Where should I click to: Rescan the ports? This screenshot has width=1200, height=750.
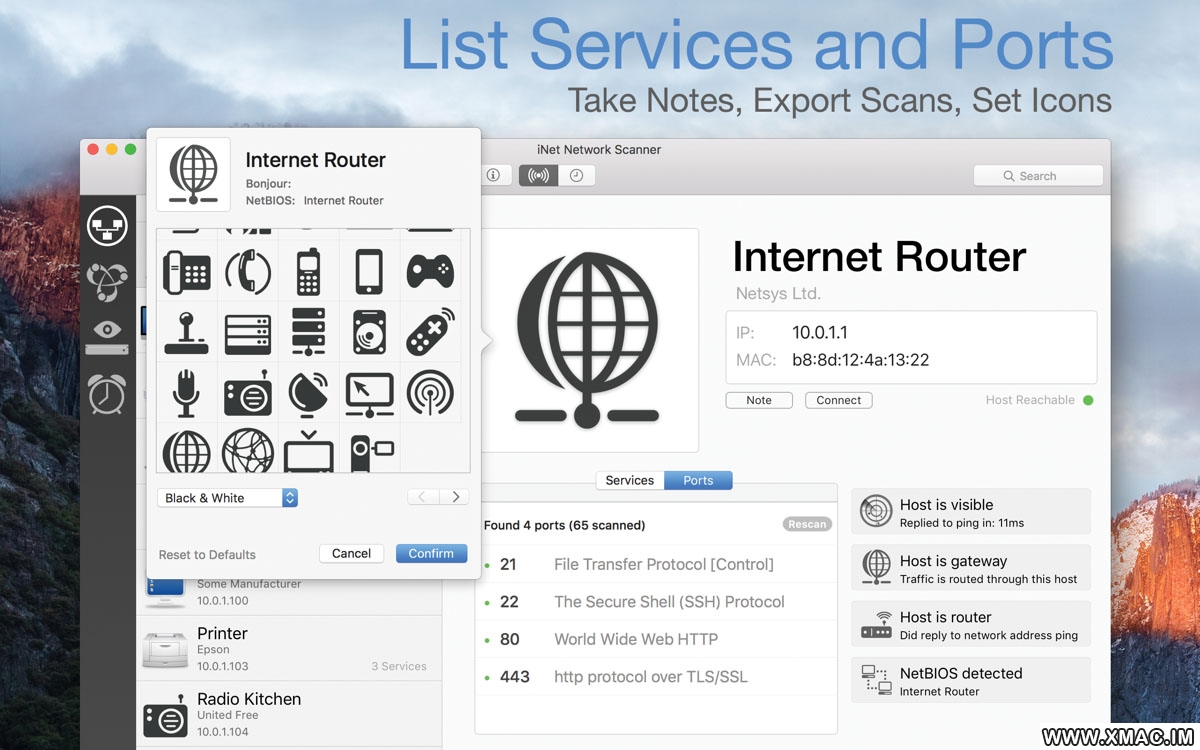click(x=807, y=524)
